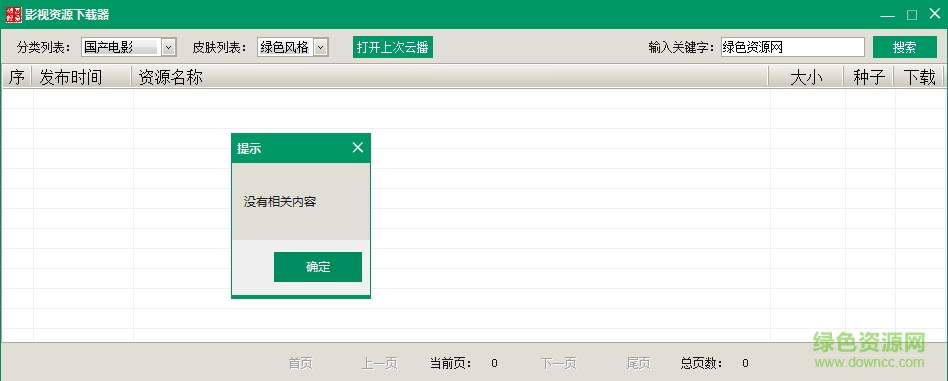
Task: Click the 种子 column header
Action: 869,77
